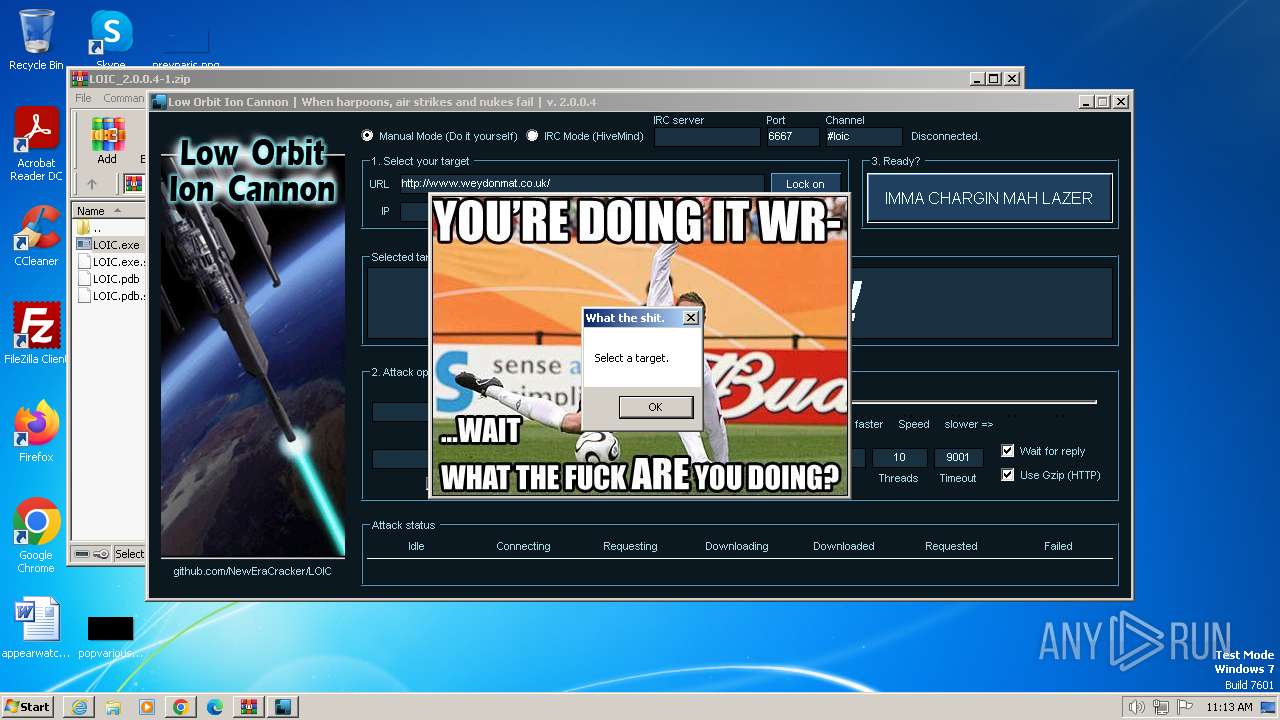Click the WinRAR title bar icon
The height and width of the screenshot is (720, 1280).
point(80,79)
